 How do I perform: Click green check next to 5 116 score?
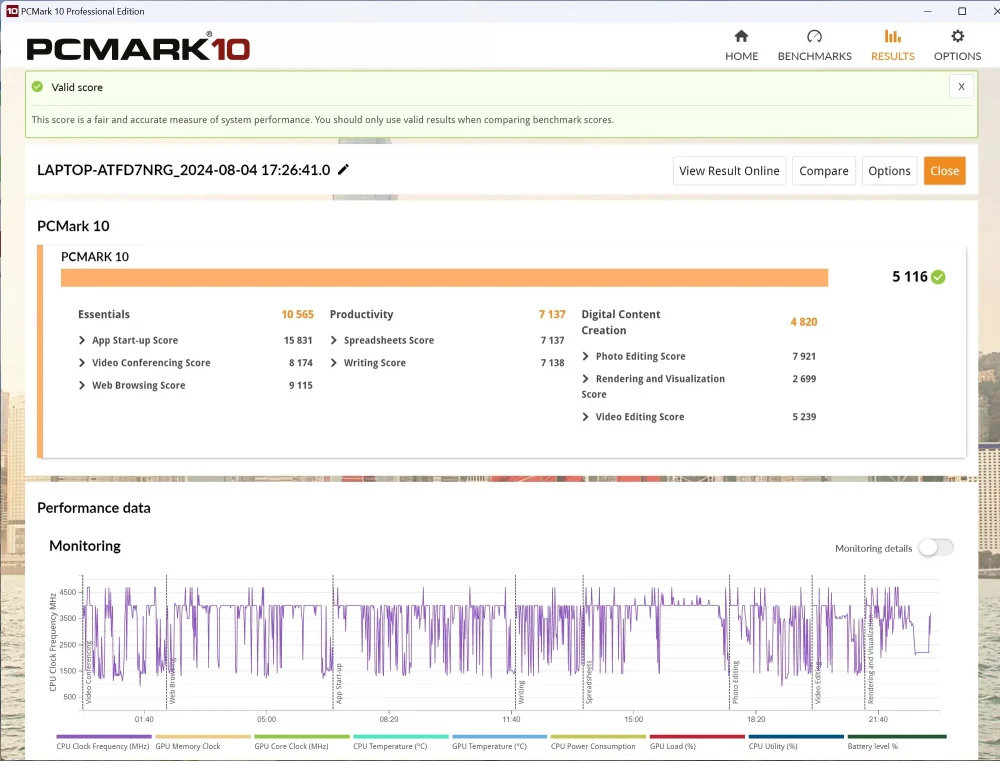[x=938, y=277]
